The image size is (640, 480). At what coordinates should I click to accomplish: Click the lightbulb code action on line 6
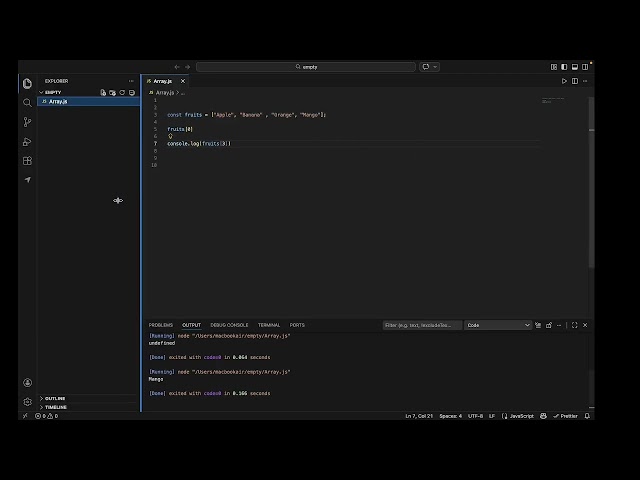pyautogui.click(x=170, y=136)
